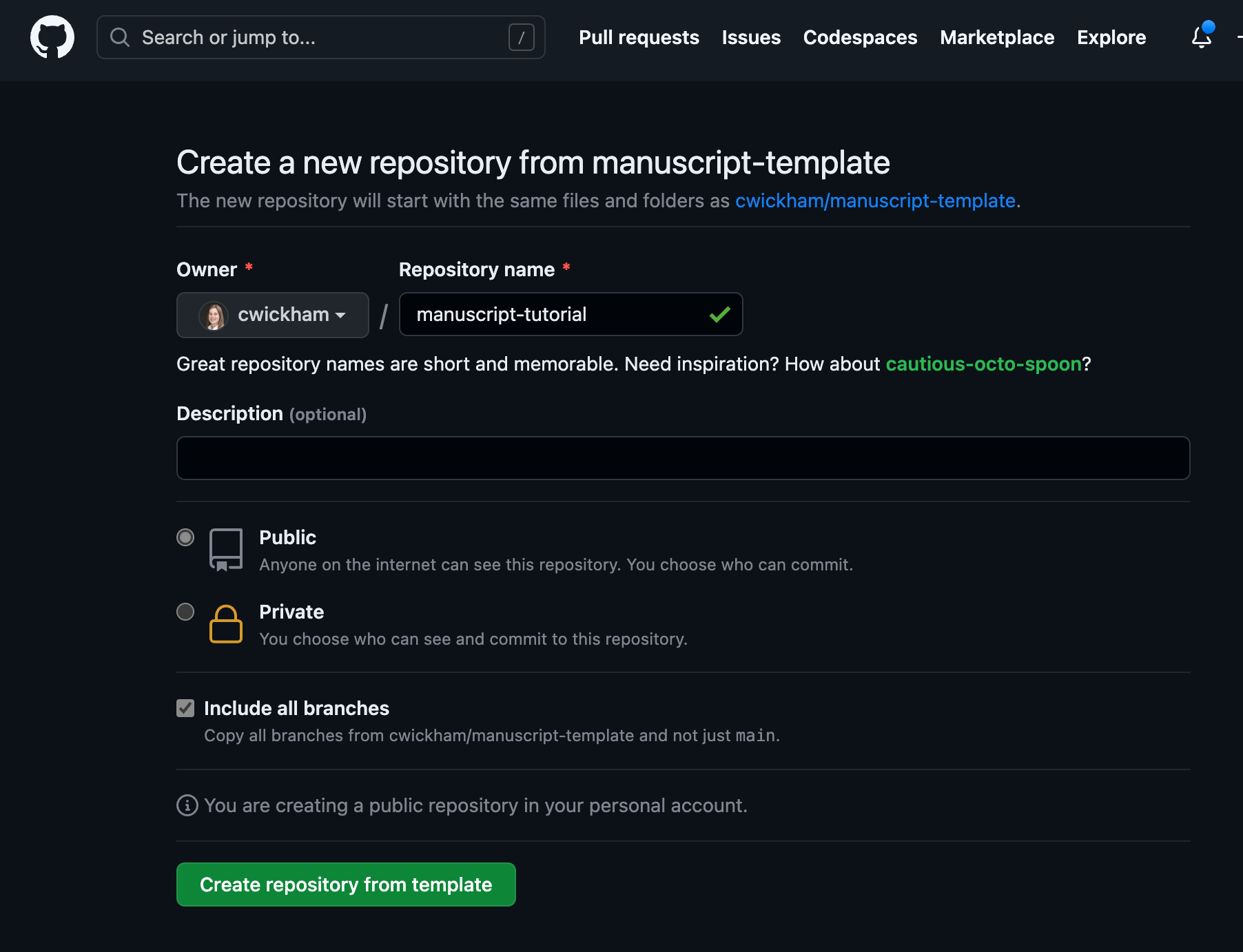Select the Private visibility radio button
The image size is (1243, 952).
(185, 612)
